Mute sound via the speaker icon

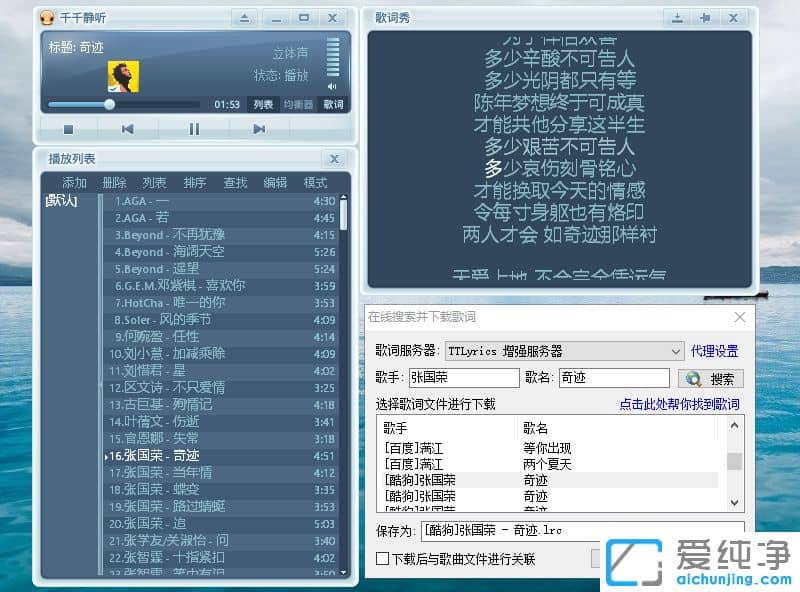point(332,87)
